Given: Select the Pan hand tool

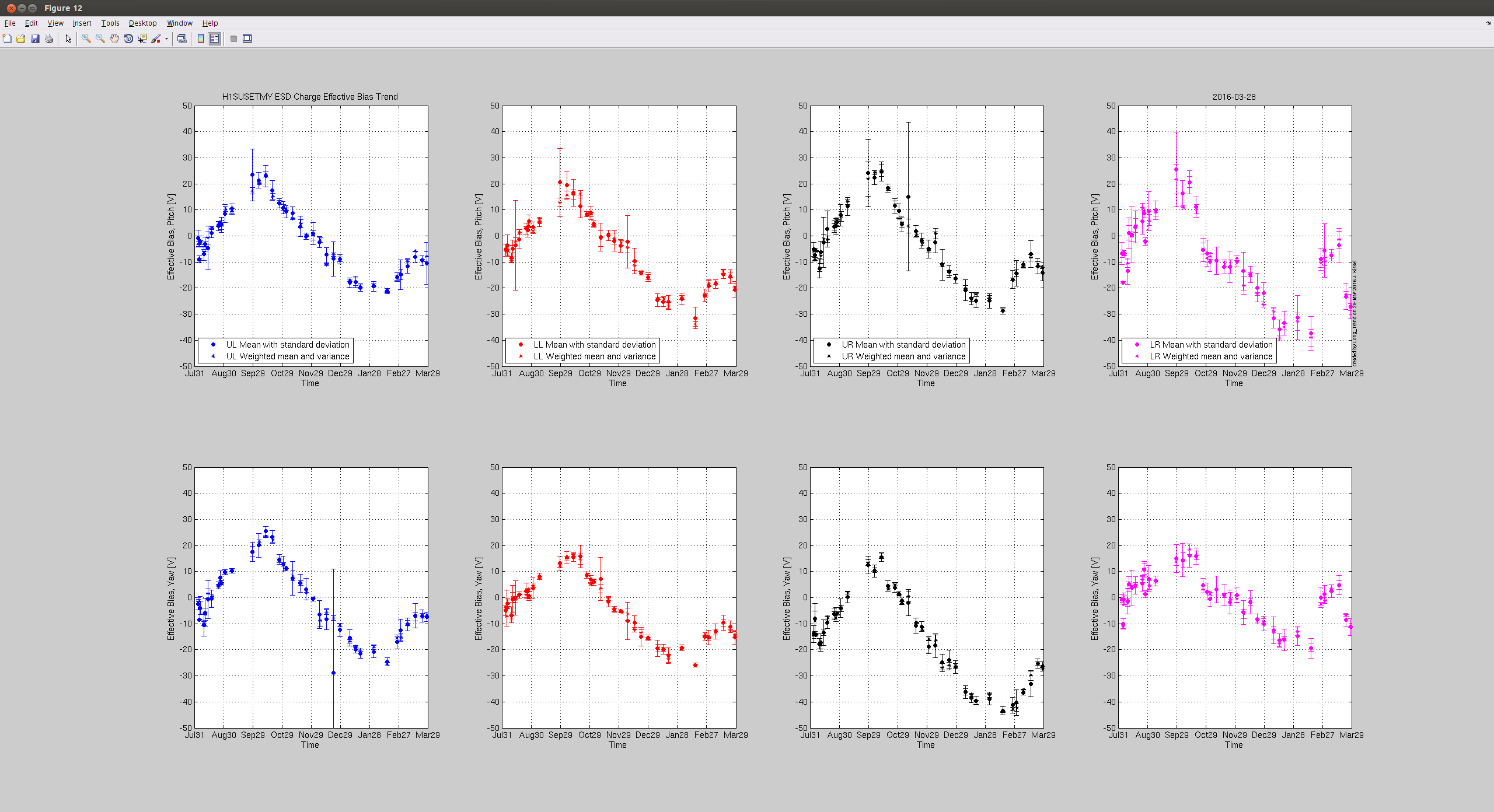Looking at the screenshot, I should (x=114, y=38).
